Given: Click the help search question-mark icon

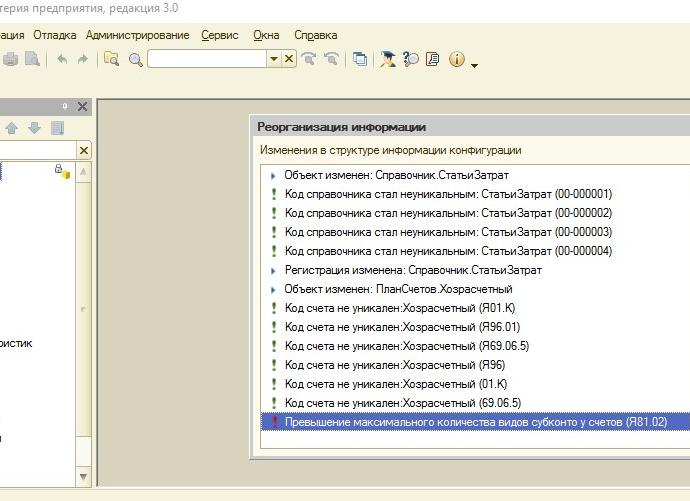Looking at the screenshot, I should 411,59.
